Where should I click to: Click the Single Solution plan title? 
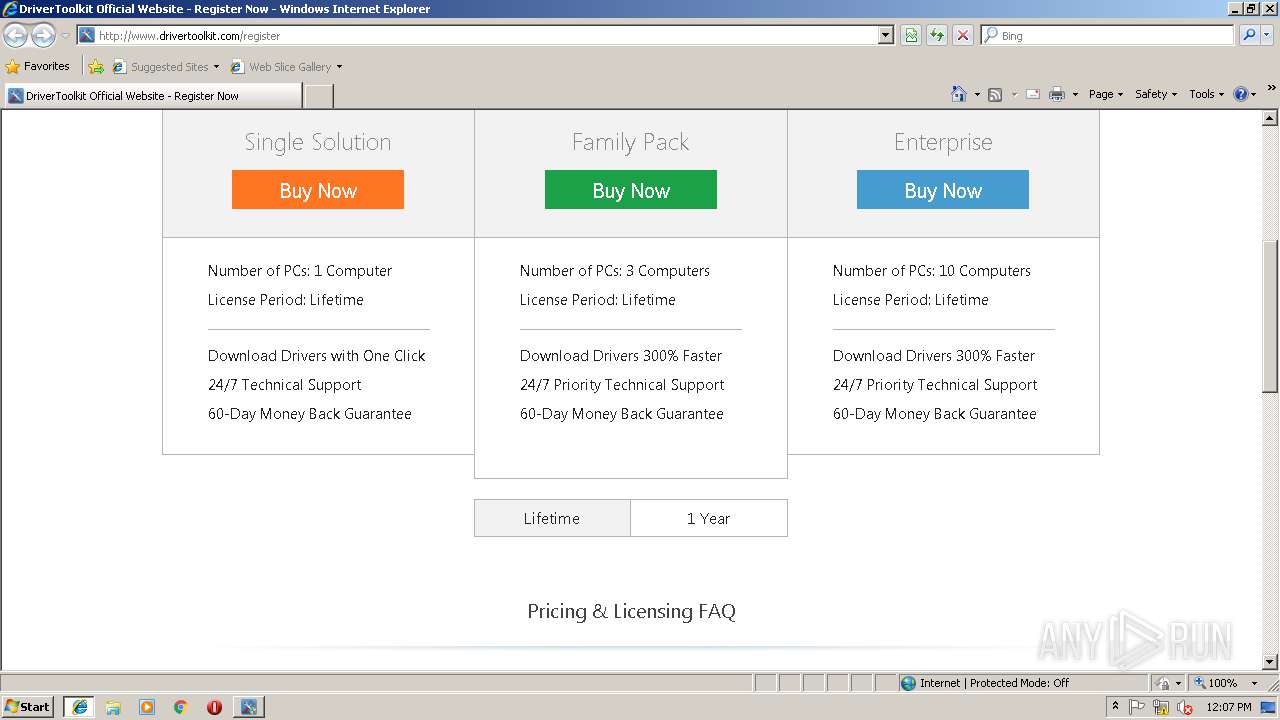click(x=318, y=142)
